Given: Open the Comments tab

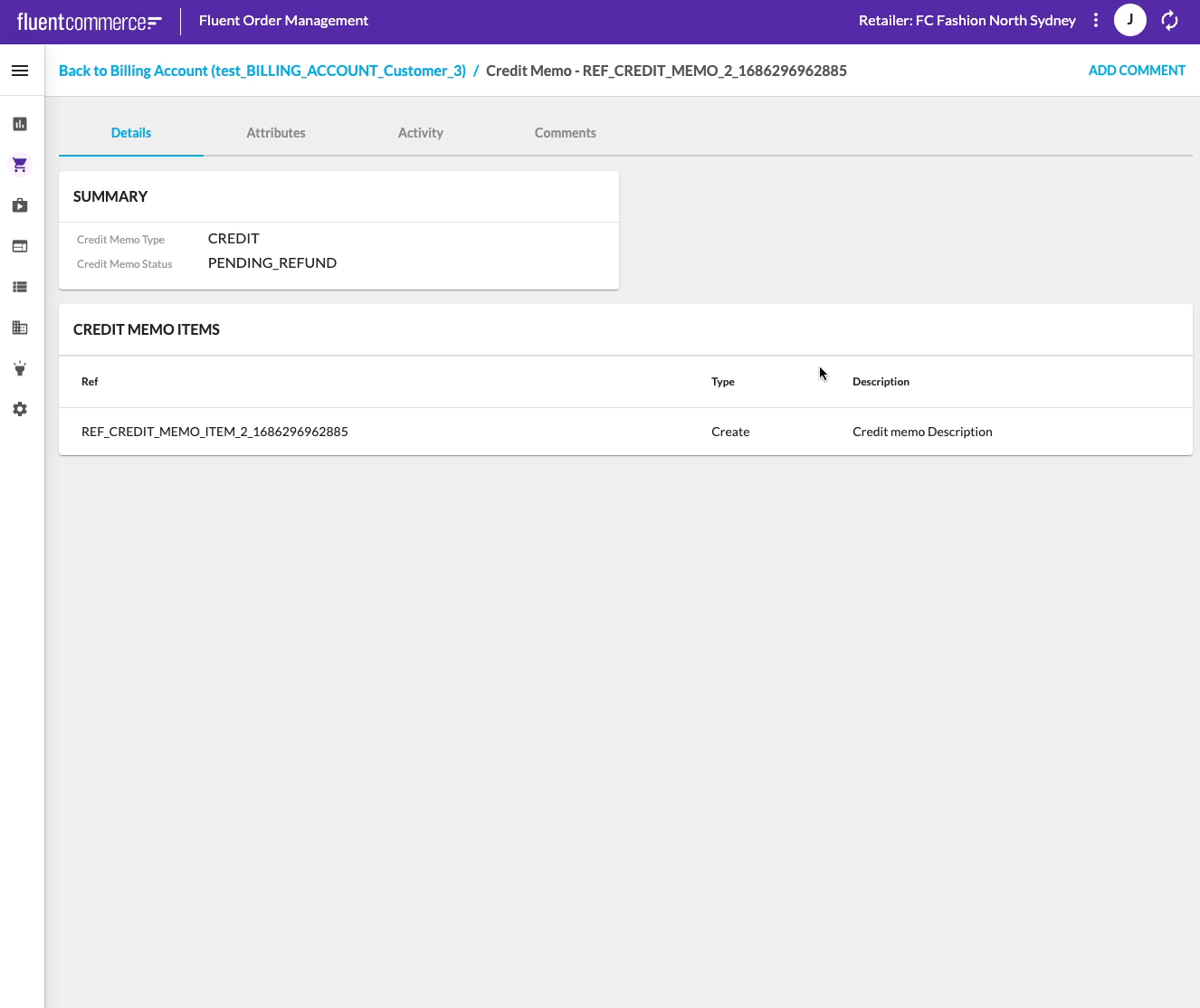Looking at the screenshot, I should [x=565, y=133].
